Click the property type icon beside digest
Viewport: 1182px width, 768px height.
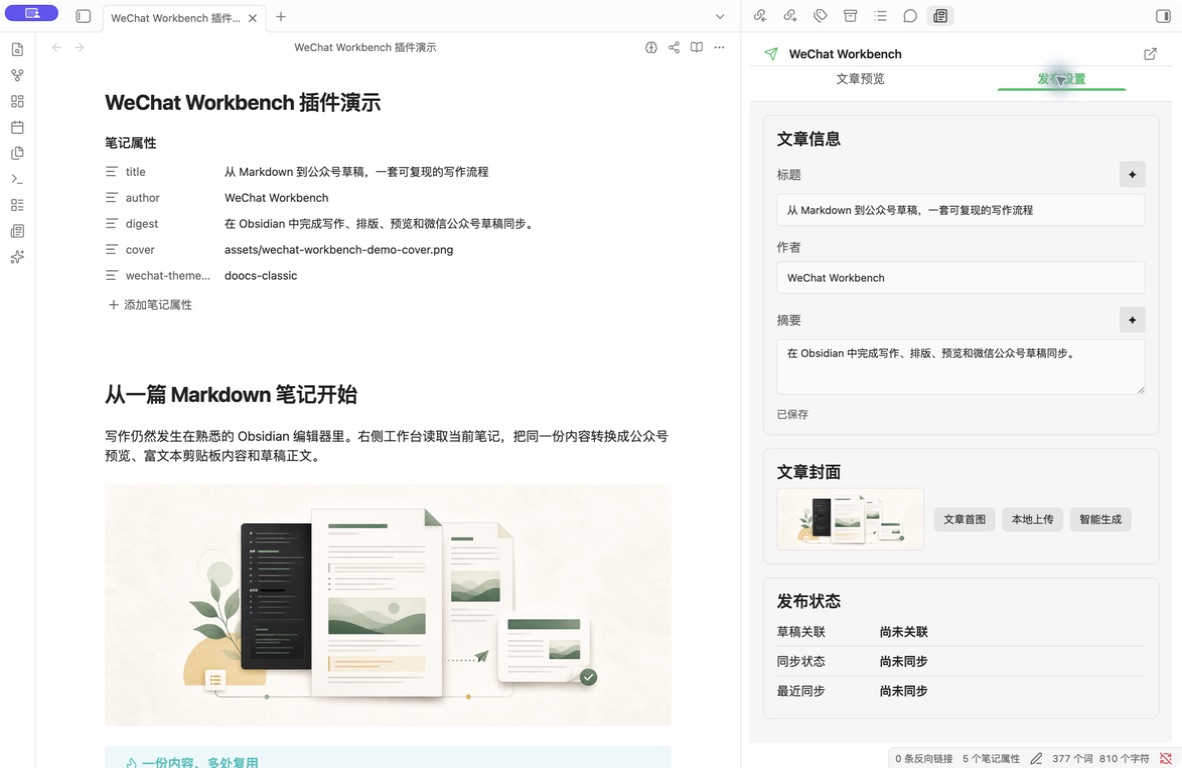pyautogui.click(x=112, y=224)
